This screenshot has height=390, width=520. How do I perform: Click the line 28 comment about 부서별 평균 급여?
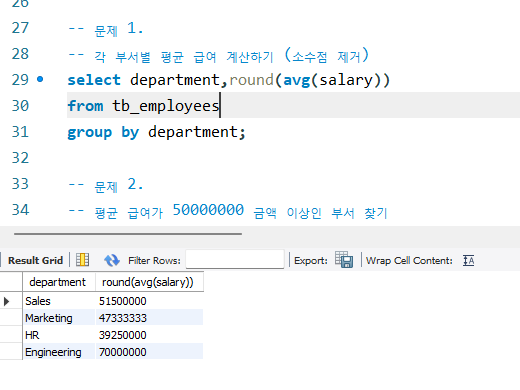(x=219, y=55)
